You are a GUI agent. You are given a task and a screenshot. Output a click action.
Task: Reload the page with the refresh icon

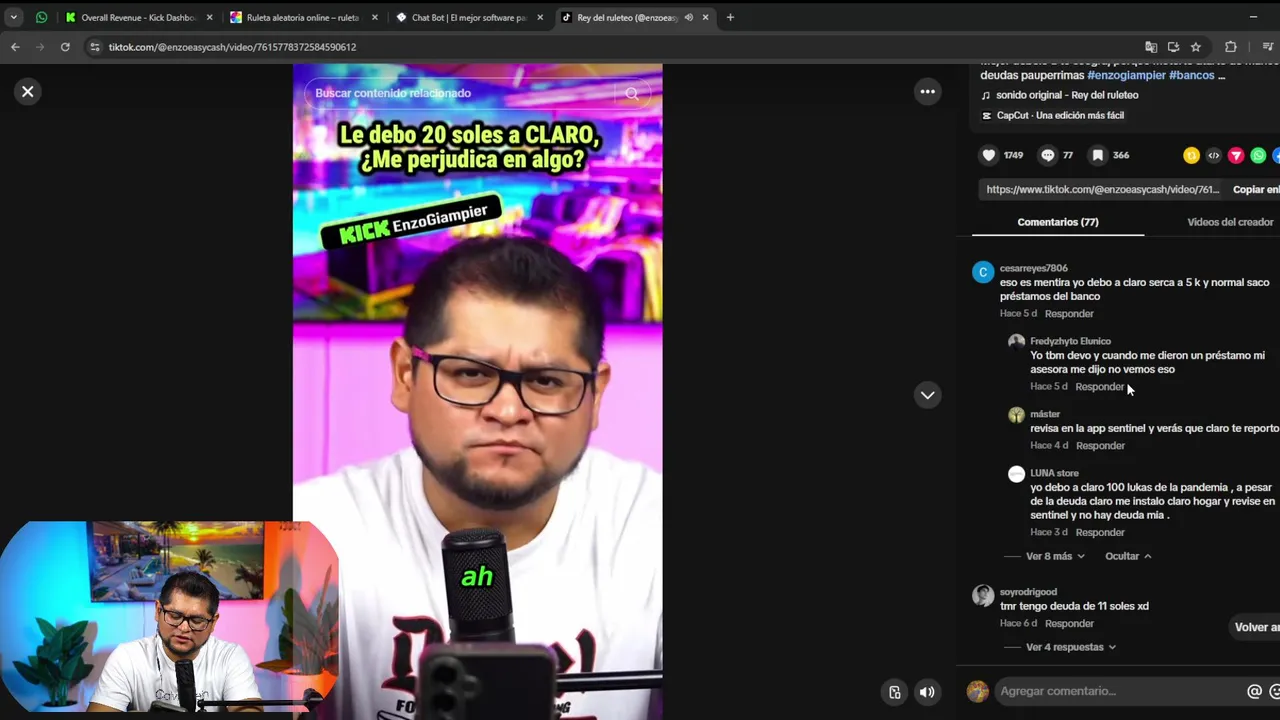(65, 47)
